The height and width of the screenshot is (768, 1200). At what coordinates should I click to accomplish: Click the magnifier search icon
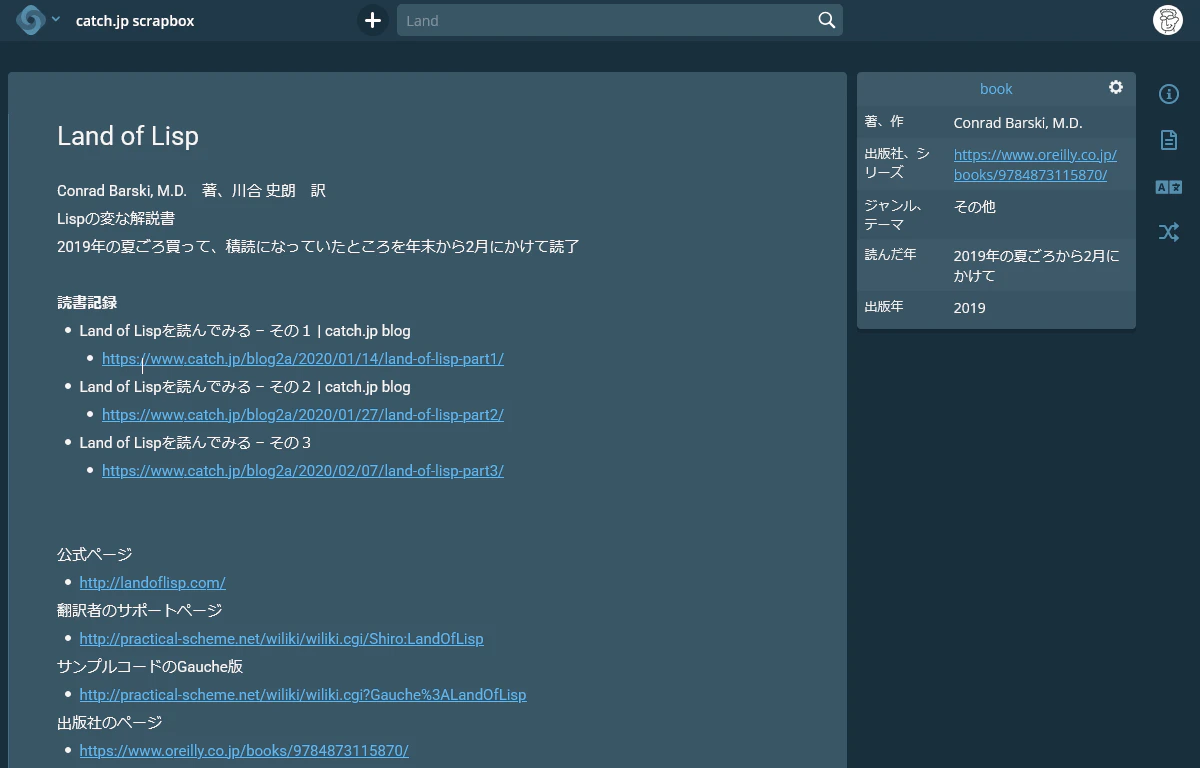click(x=827, y=20)
